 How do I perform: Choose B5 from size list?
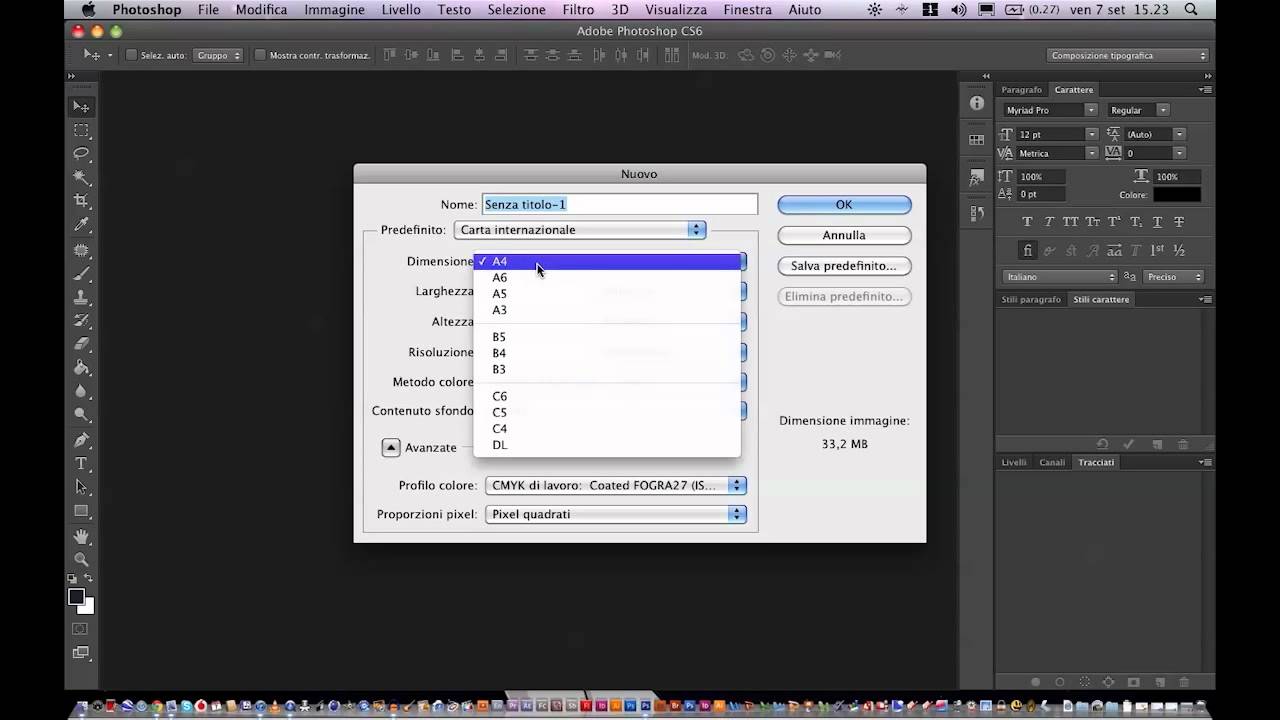pos(607,337)
